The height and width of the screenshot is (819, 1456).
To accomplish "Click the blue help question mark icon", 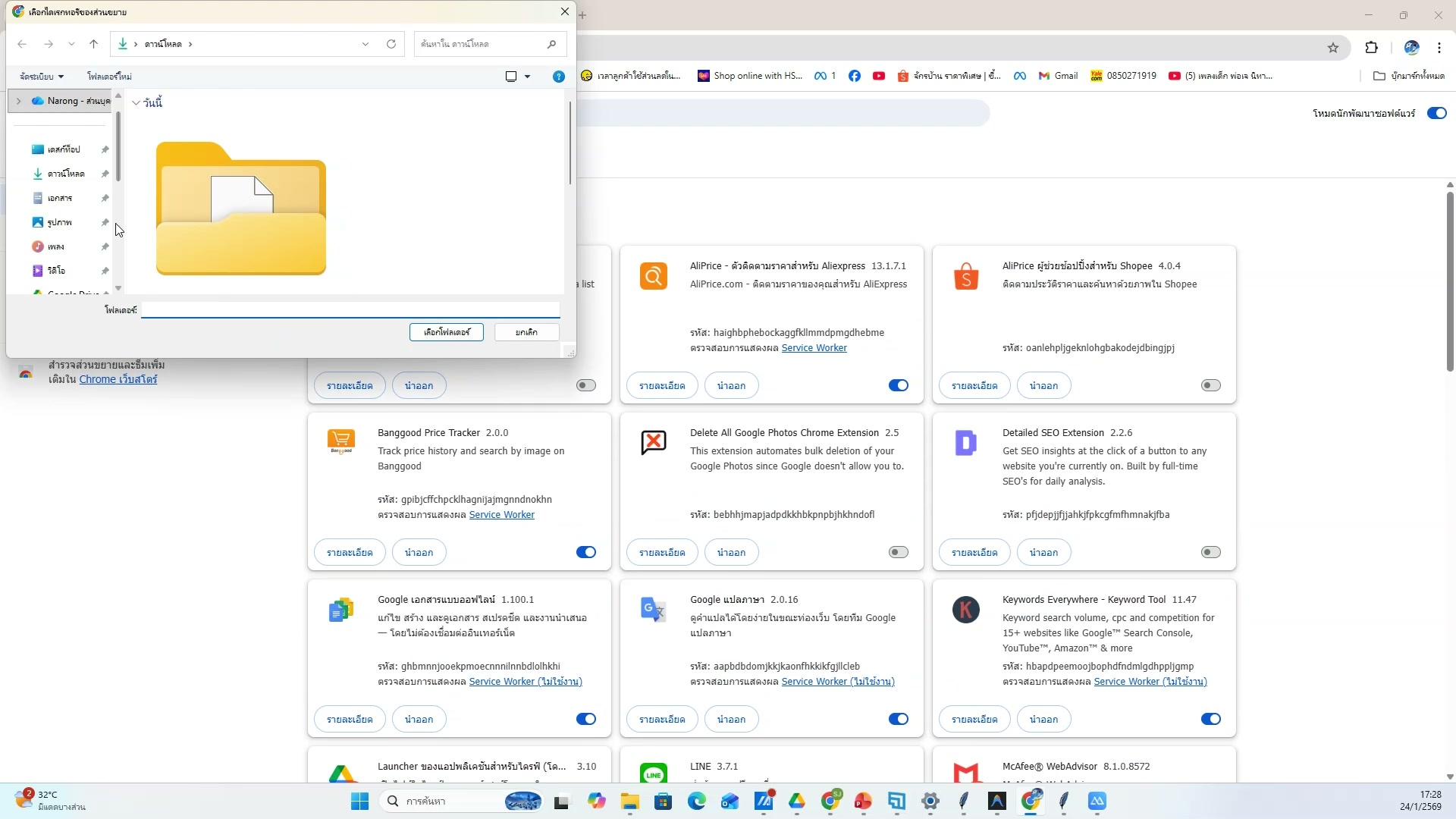I will coord(559,77).
